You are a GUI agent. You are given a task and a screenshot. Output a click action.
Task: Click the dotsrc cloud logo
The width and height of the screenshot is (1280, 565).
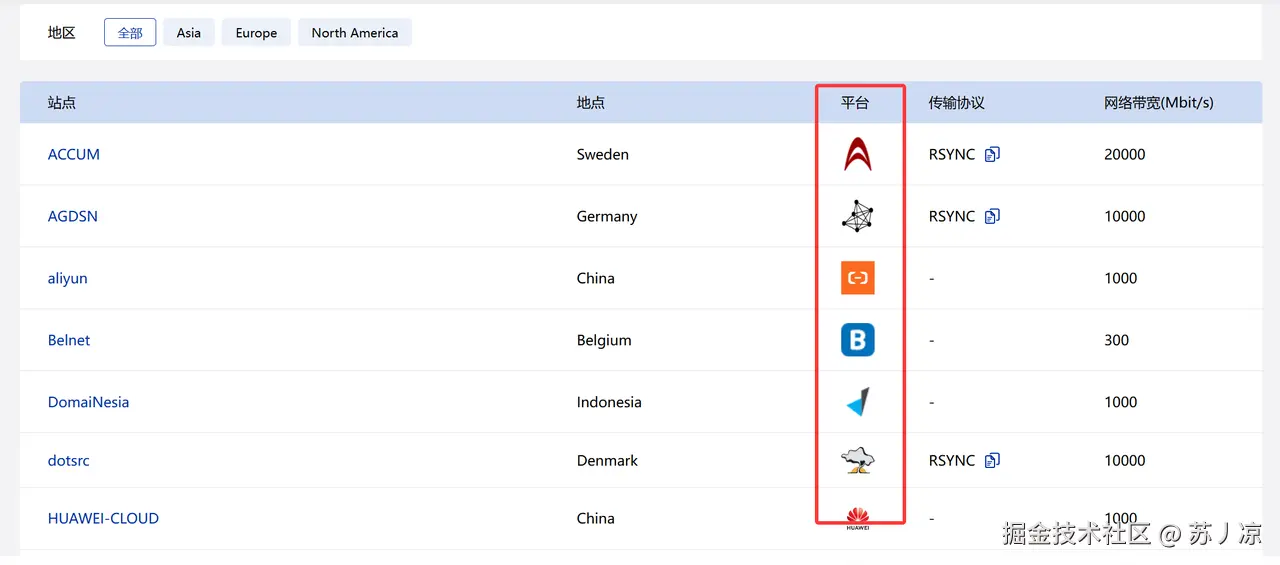[x=858, y=460]
